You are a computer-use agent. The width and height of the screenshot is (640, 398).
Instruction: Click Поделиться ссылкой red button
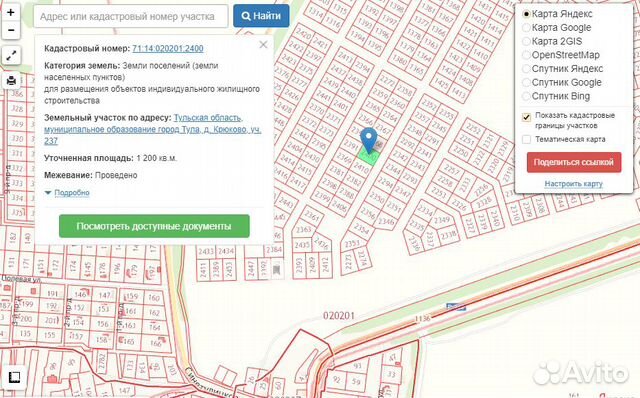point(574,162)
